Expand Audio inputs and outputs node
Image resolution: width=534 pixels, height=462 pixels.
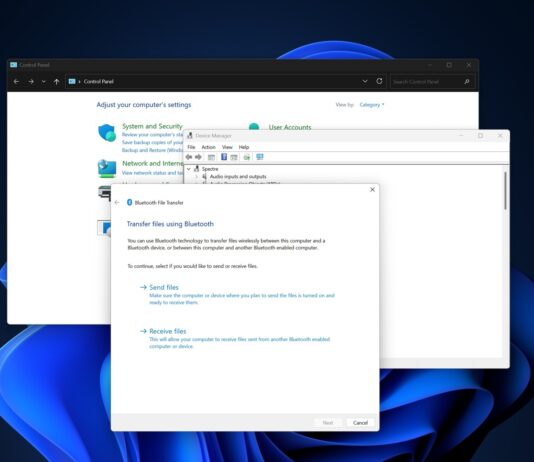[x=197, y=177]
